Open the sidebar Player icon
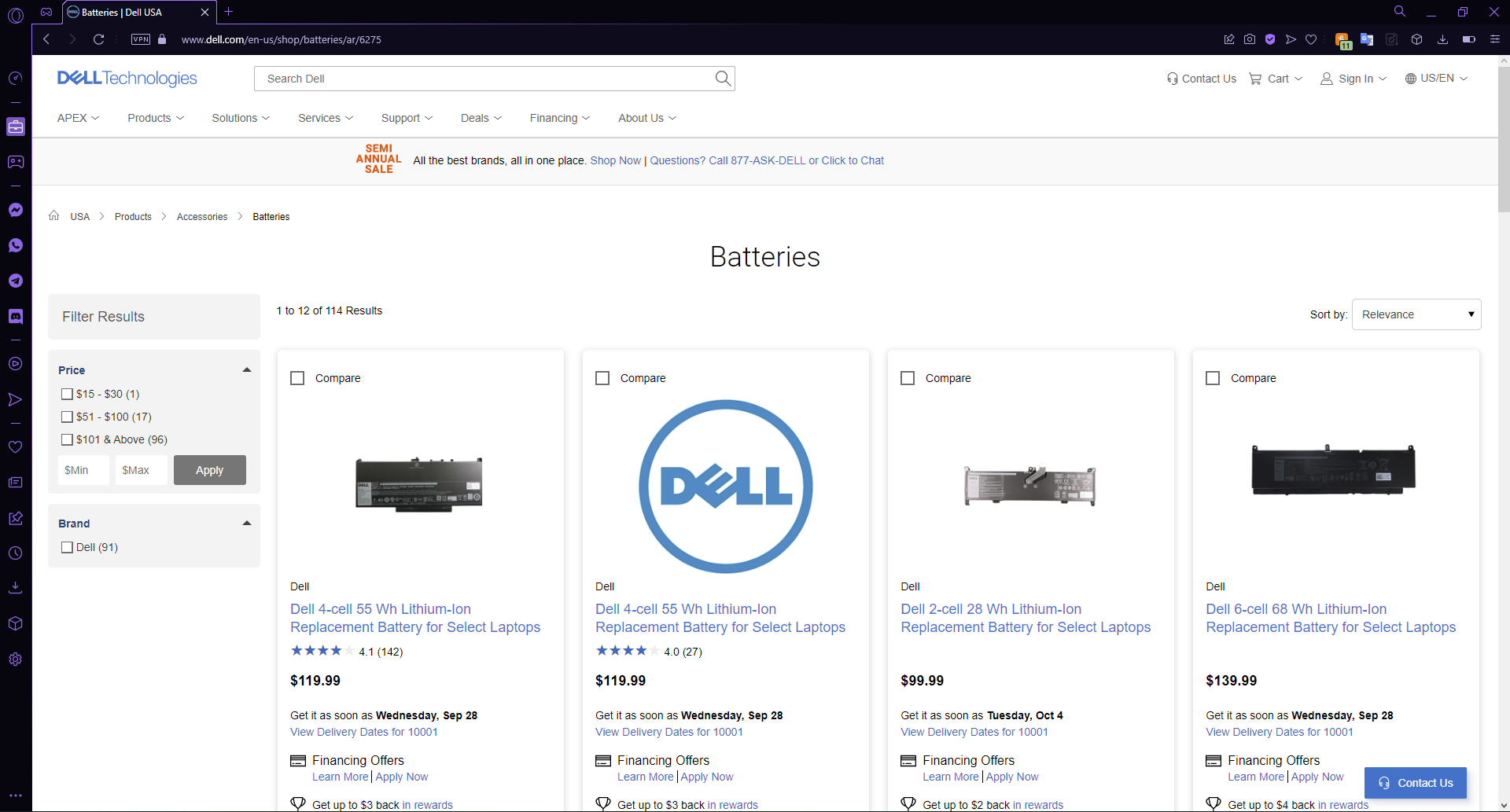 tap(16, 364)
